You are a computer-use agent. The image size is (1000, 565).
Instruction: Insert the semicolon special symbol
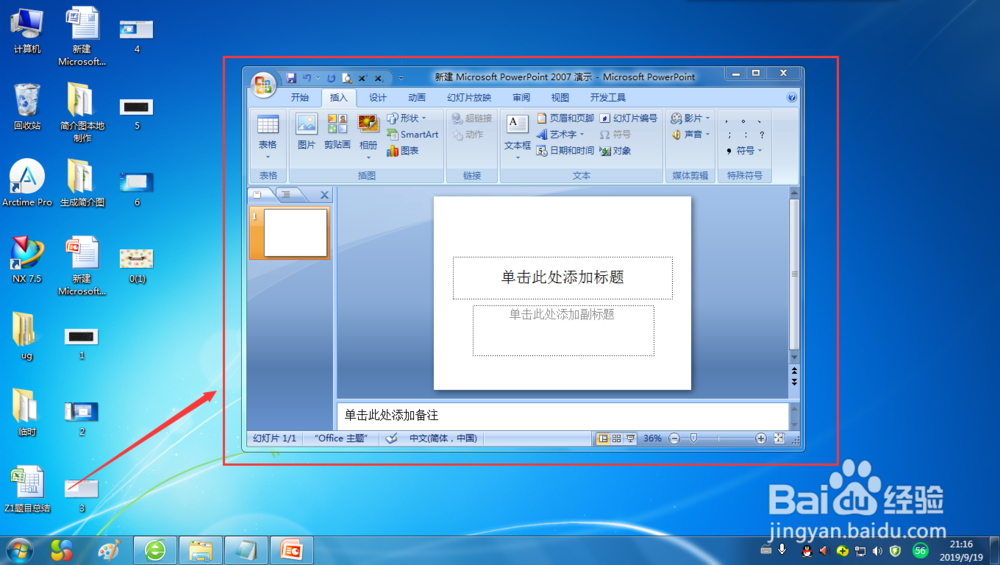tap(729, 135)
